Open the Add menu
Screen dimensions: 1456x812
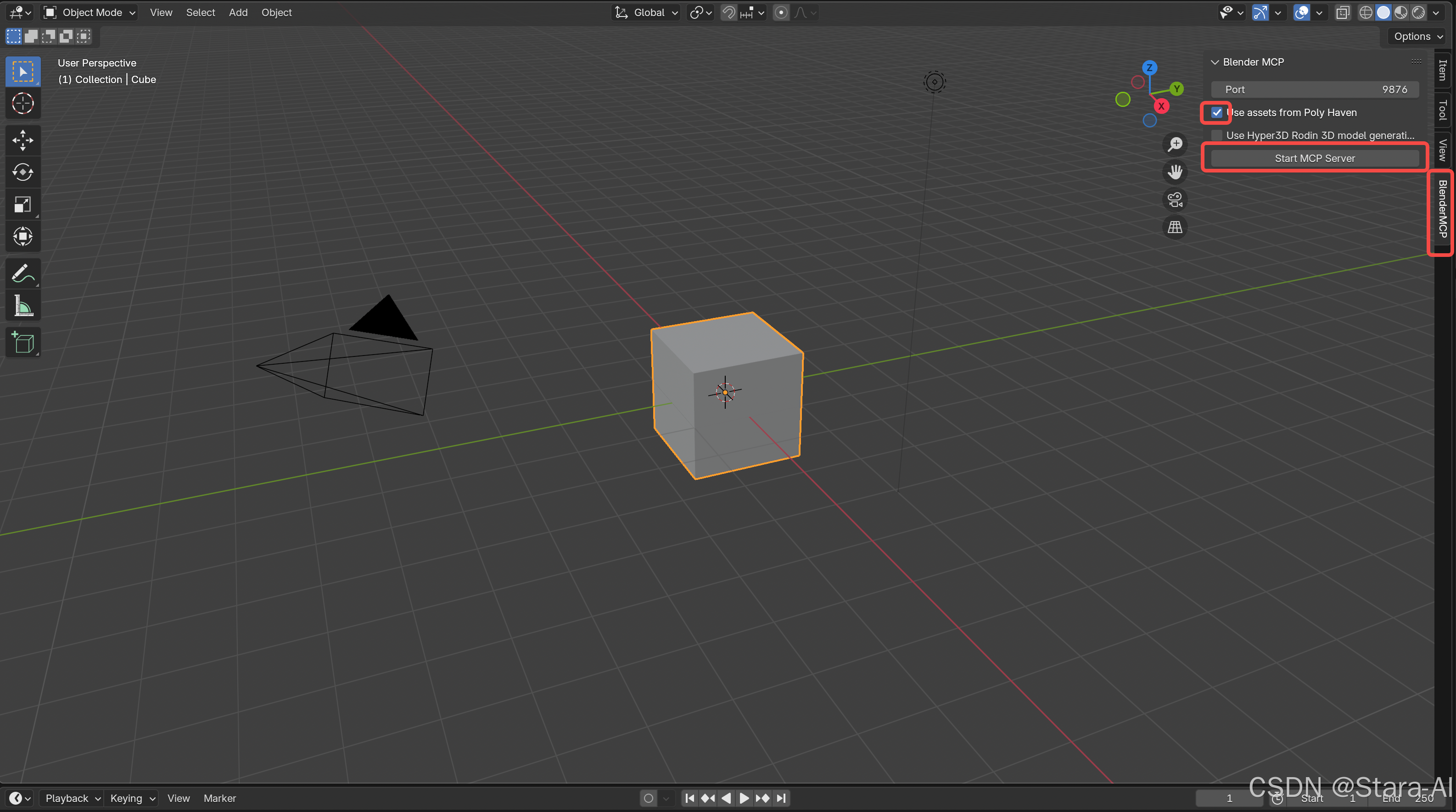238,12
